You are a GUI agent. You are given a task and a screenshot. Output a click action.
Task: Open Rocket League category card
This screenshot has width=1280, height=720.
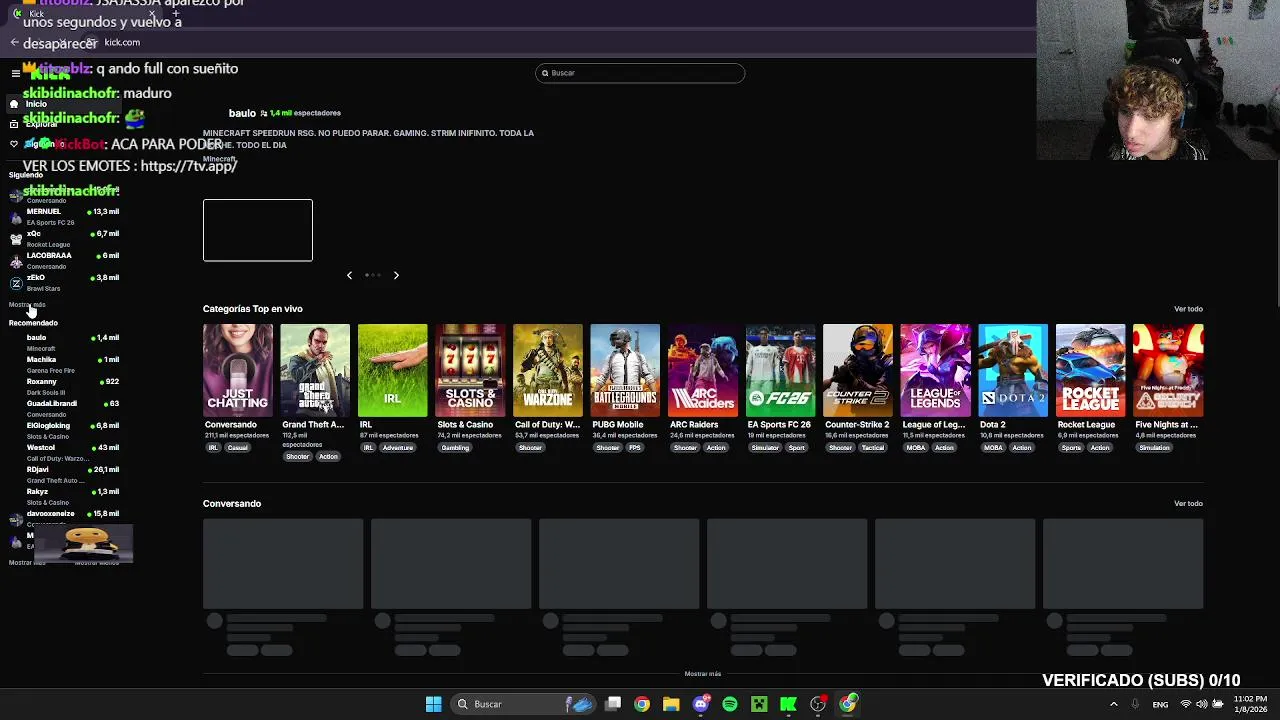tap(1090, 370)
